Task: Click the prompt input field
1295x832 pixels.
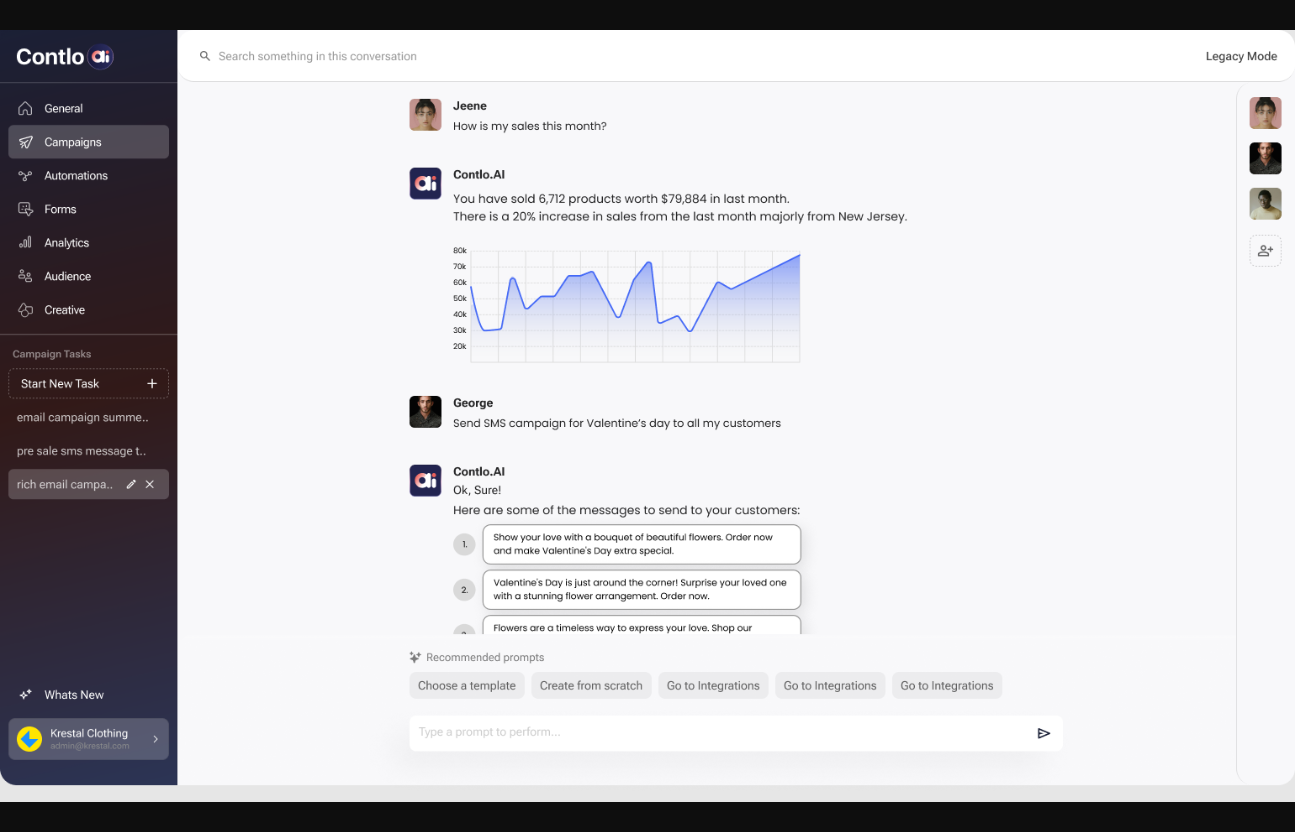Action: pyautogui.click(x=720, y=733)
